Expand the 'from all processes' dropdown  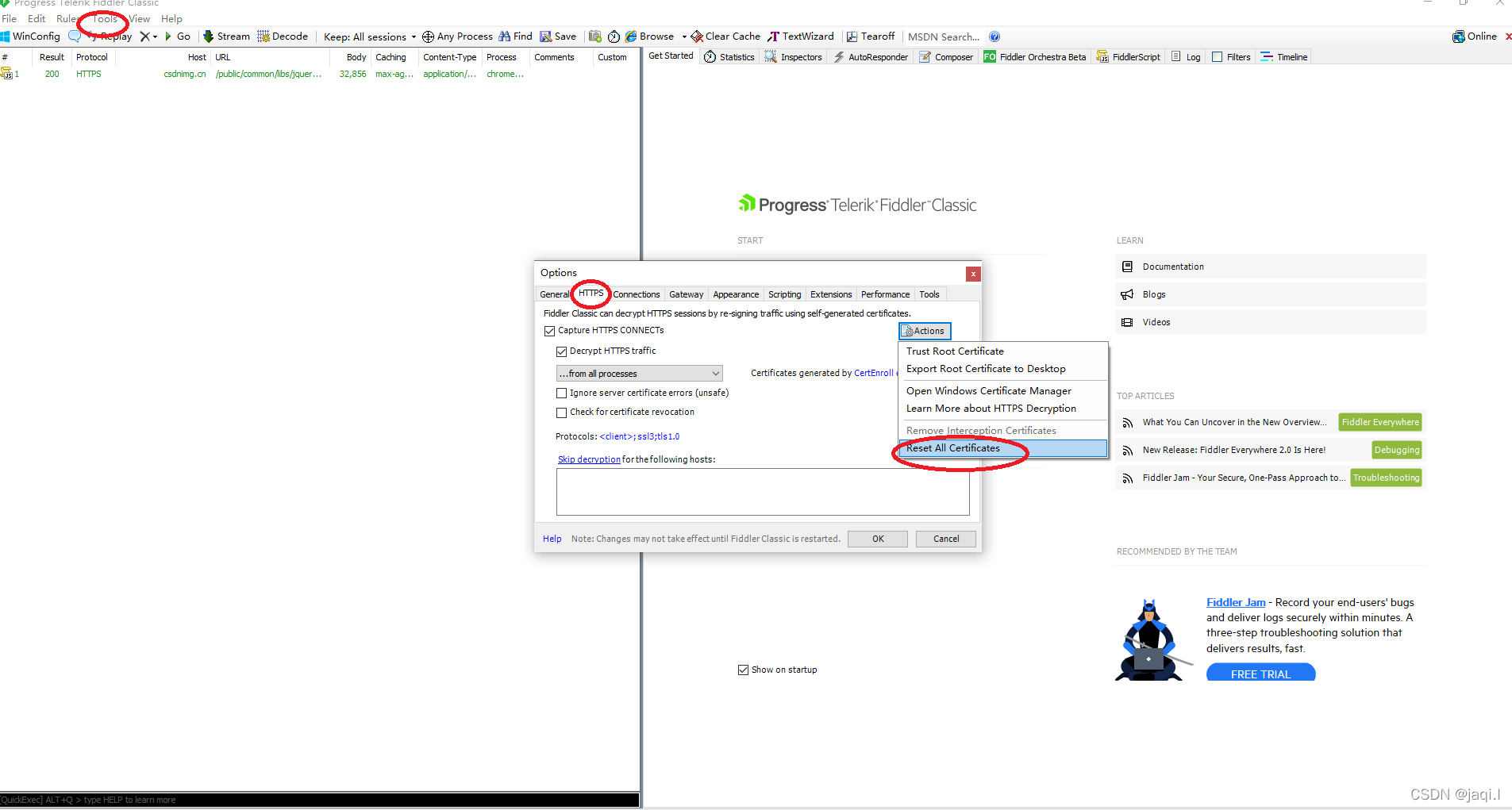(x=639, y=374)
